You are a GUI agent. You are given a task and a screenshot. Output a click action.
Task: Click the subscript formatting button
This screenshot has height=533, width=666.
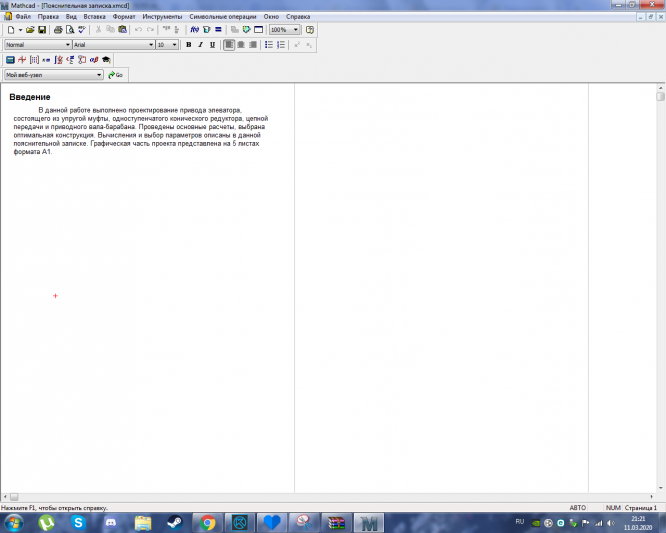[309, 45]
